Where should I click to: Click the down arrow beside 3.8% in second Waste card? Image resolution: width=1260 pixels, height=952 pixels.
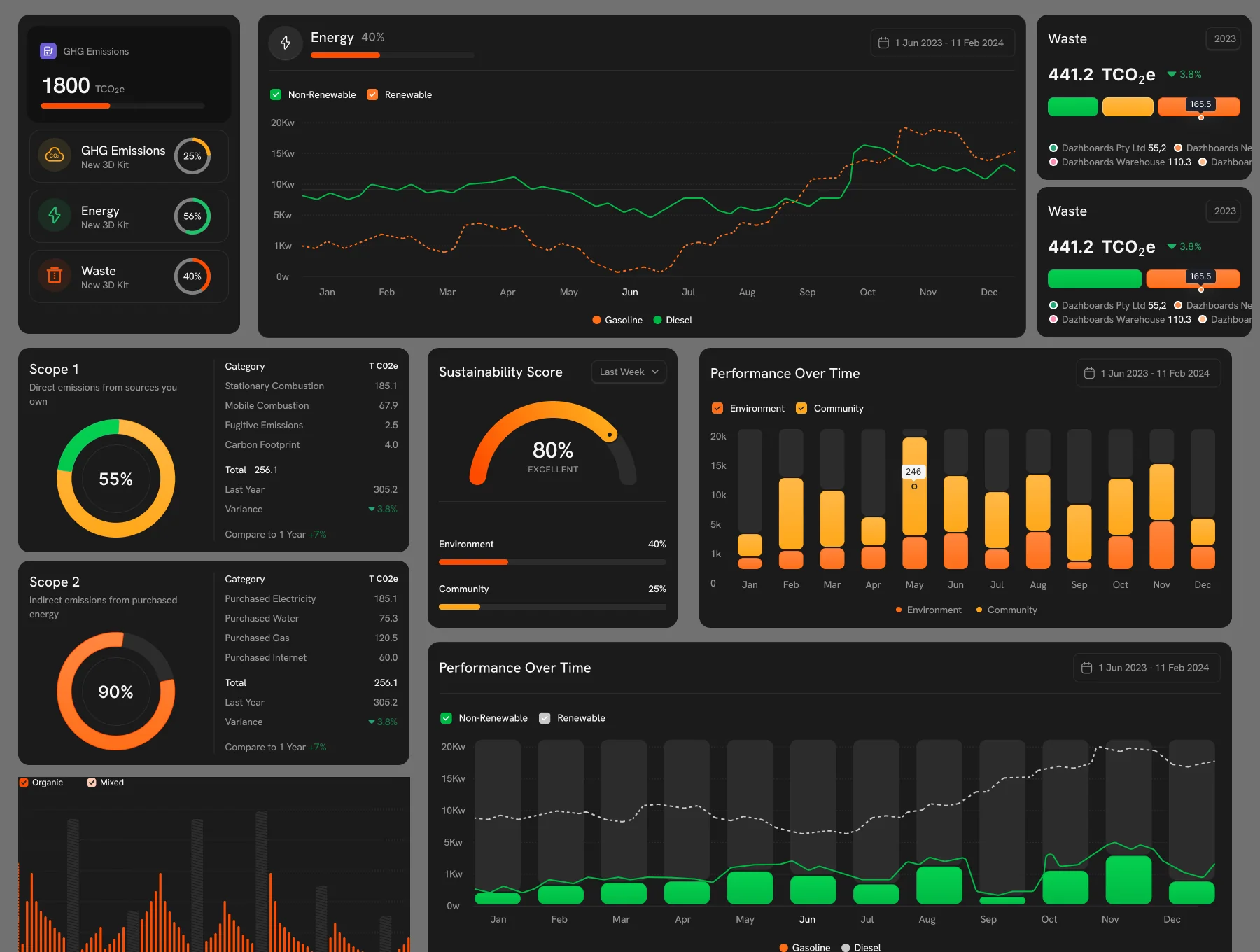coord(1172,246)
